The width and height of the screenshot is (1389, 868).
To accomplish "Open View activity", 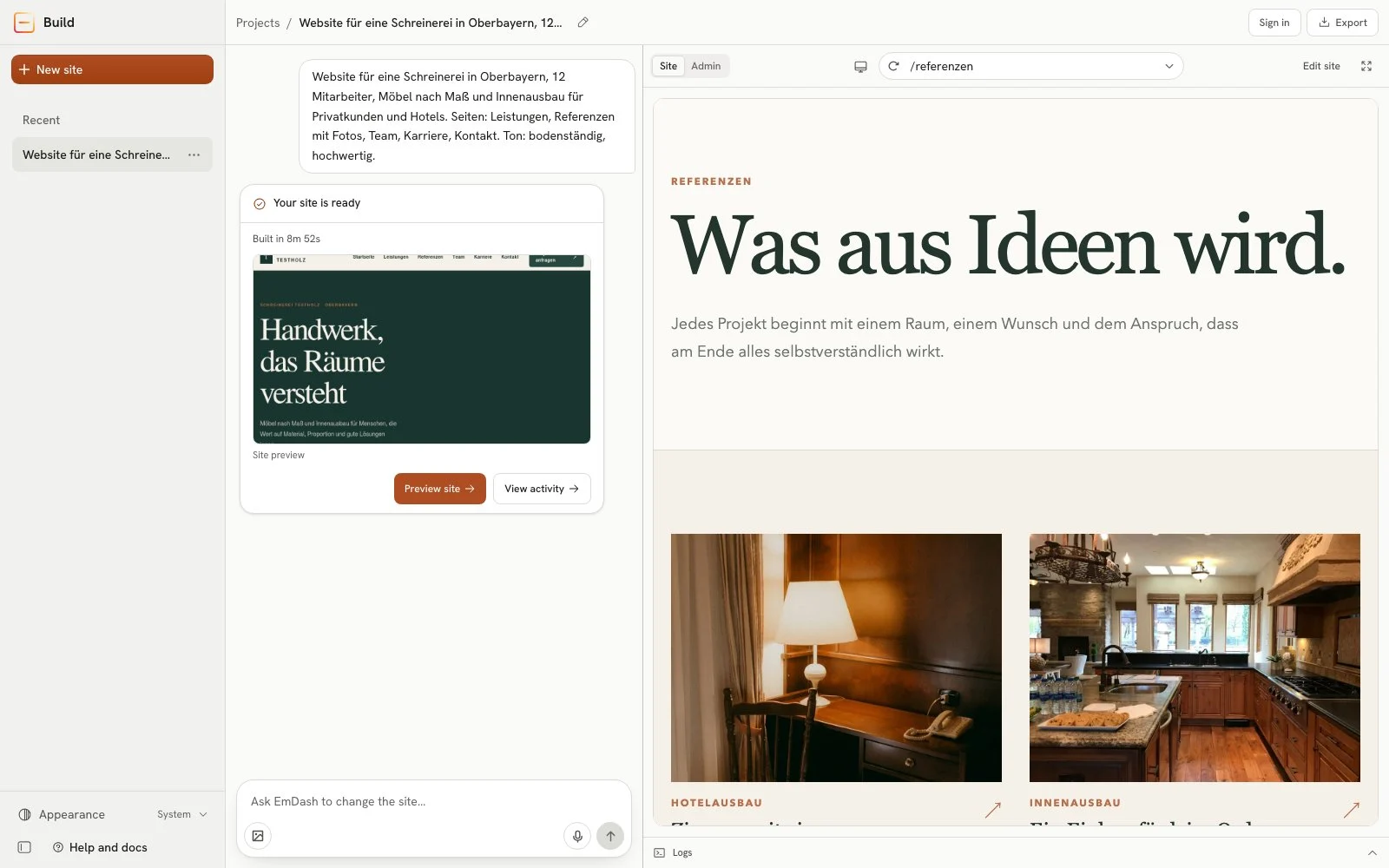I will pyautogui.click(x=542, y=489).
